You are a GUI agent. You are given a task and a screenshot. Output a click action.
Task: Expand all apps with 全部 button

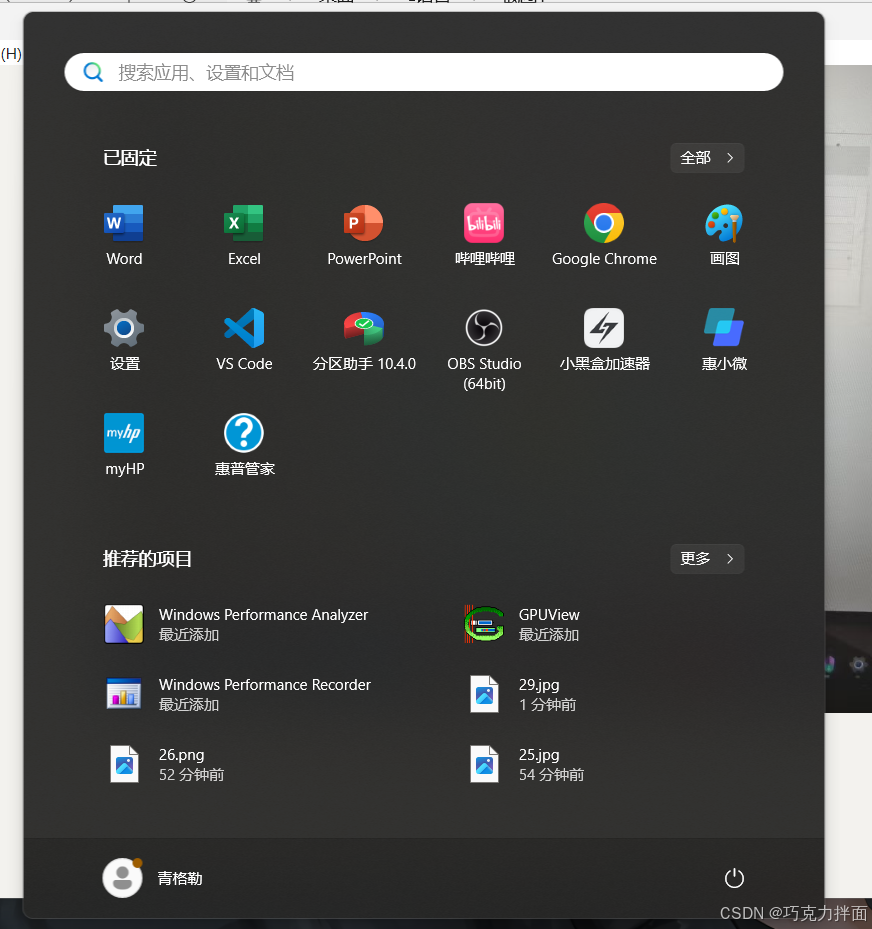pyautogui.click(x=707, y=158)
